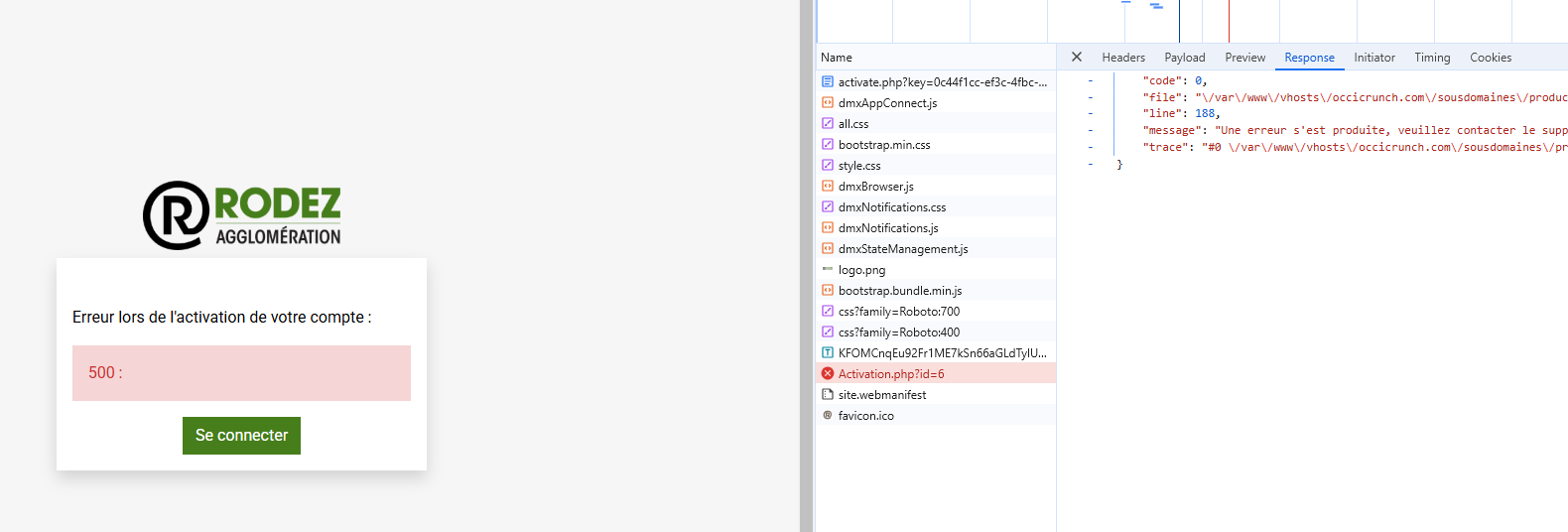1568x532 pixels.
Task: Click the stylesheet icon beside dmxNotifications.css
Action: [828, 206]
